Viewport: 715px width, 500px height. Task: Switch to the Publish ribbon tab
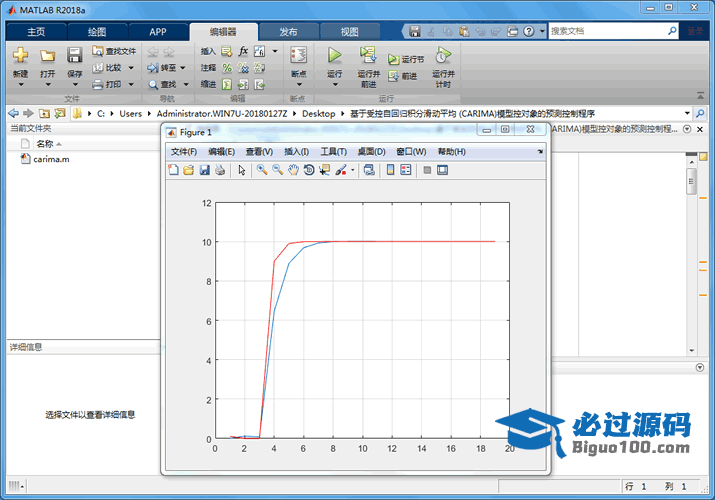click(288, 32)
